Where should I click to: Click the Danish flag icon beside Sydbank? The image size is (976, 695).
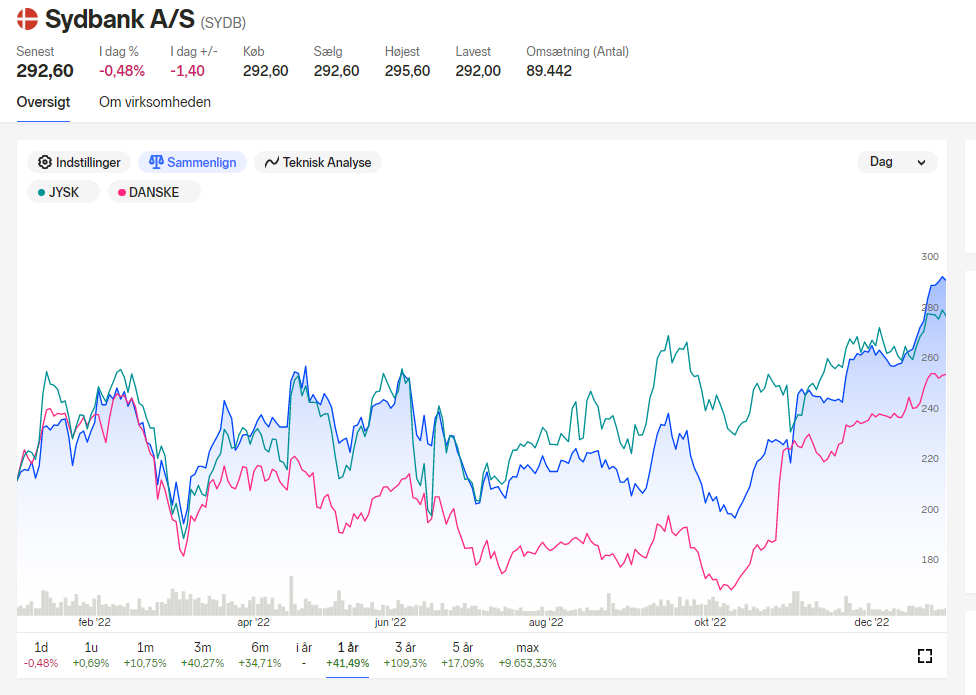coord(27,19)
